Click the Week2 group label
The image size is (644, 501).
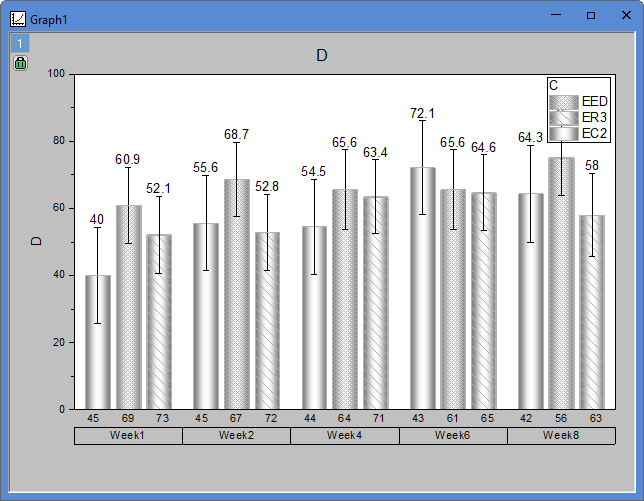click(x=237, y=435)
